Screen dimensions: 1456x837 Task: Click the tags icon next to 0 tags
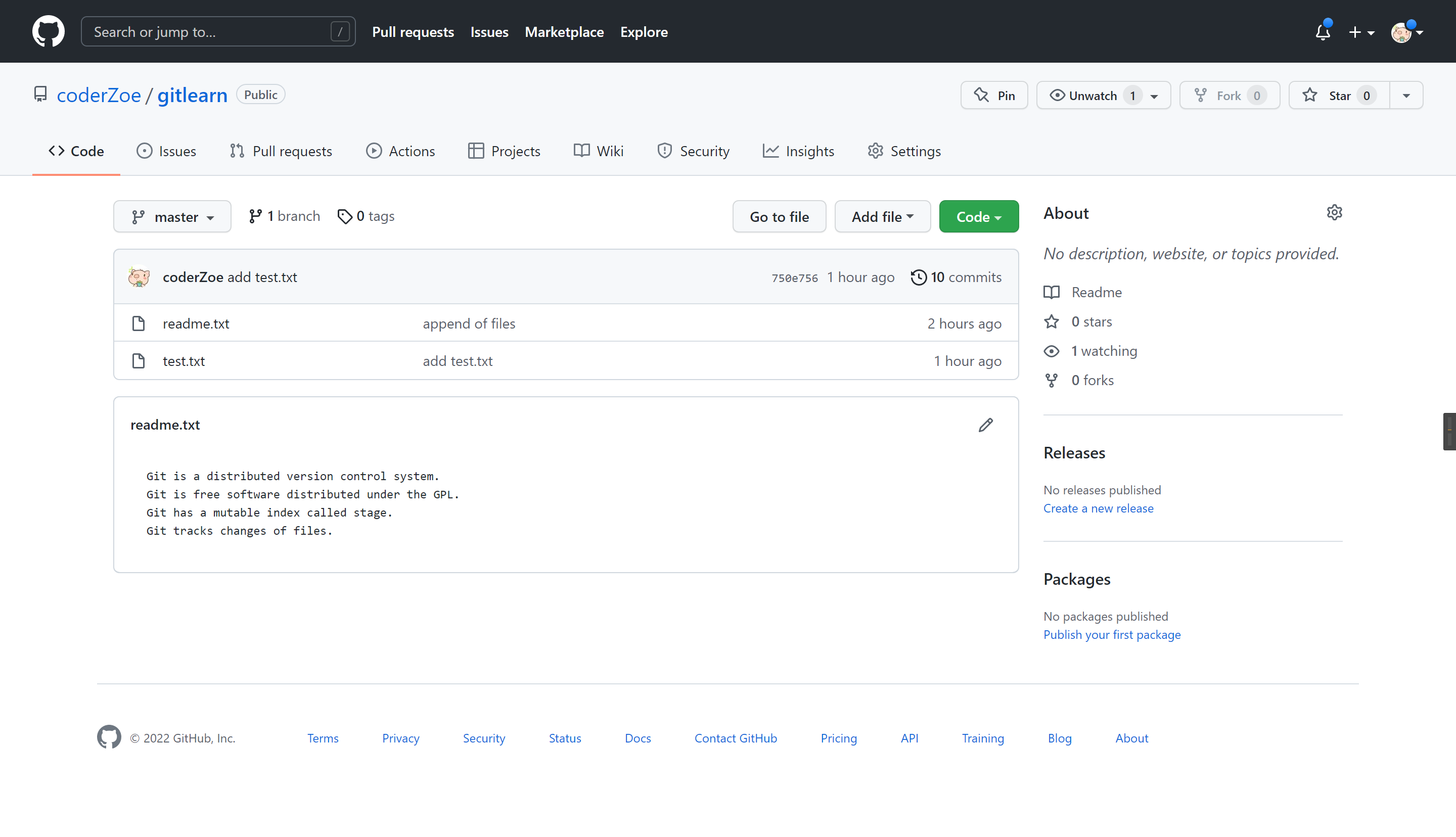(x=344, y=216)
